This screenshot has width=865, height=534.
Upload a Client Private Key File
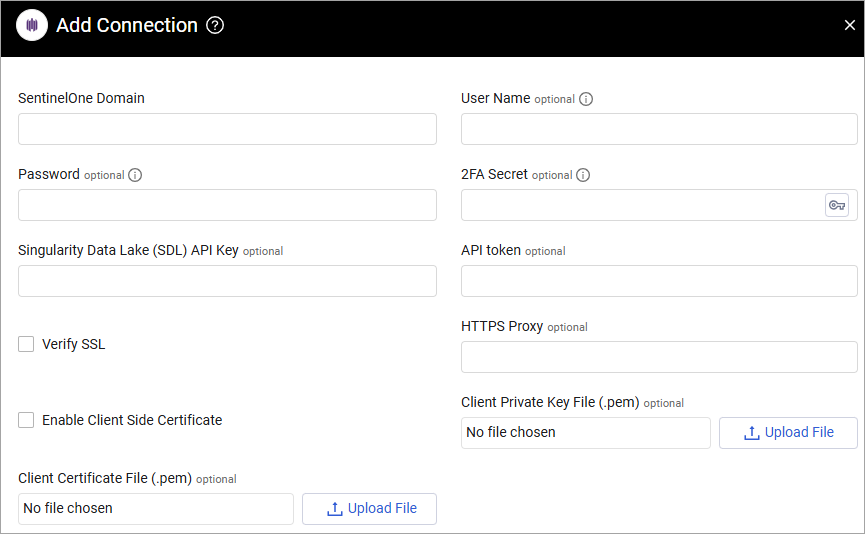point(788,433)
